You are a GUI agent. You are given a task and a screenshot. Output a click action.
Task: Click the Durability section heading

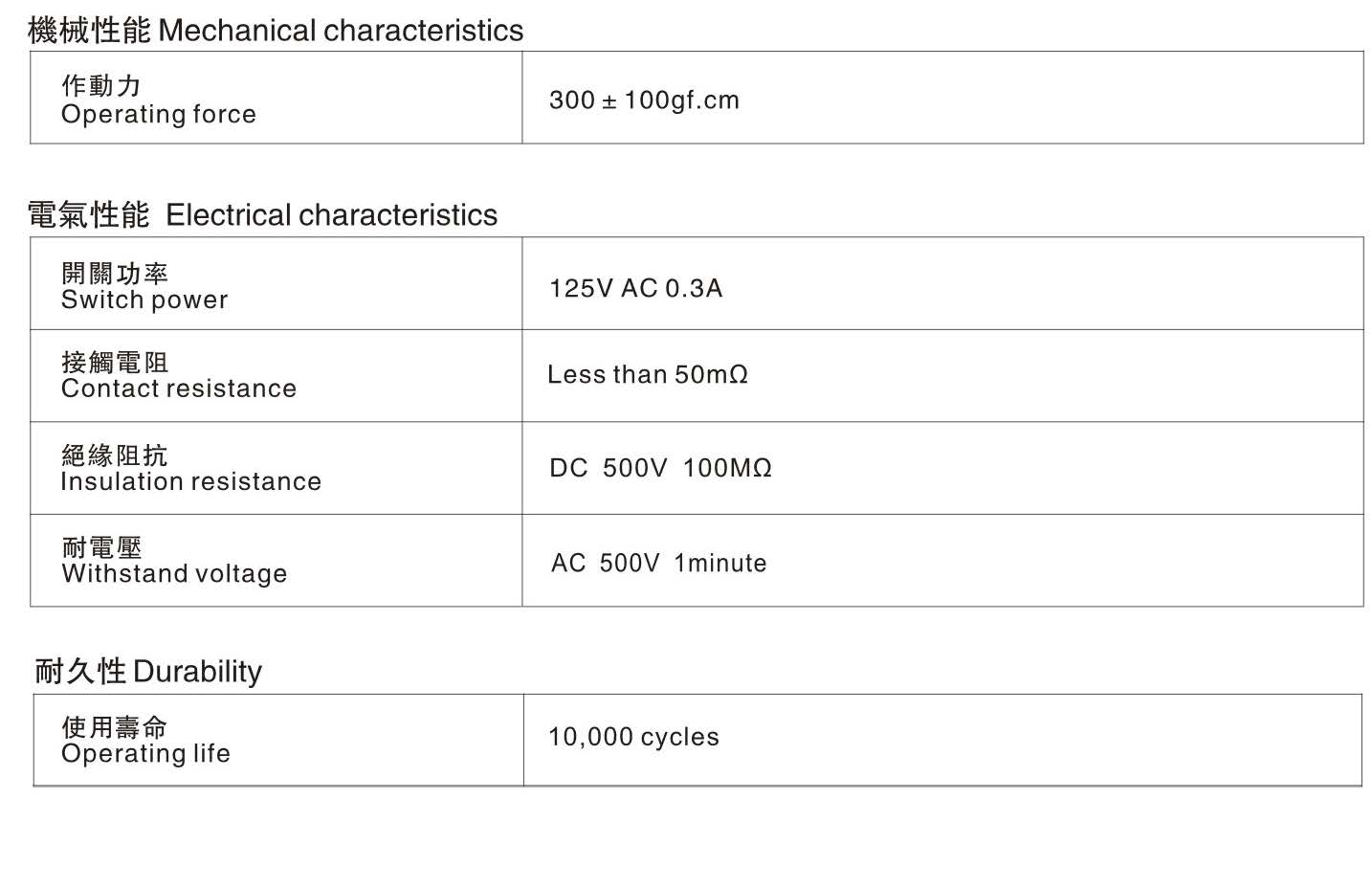point(148,671)
